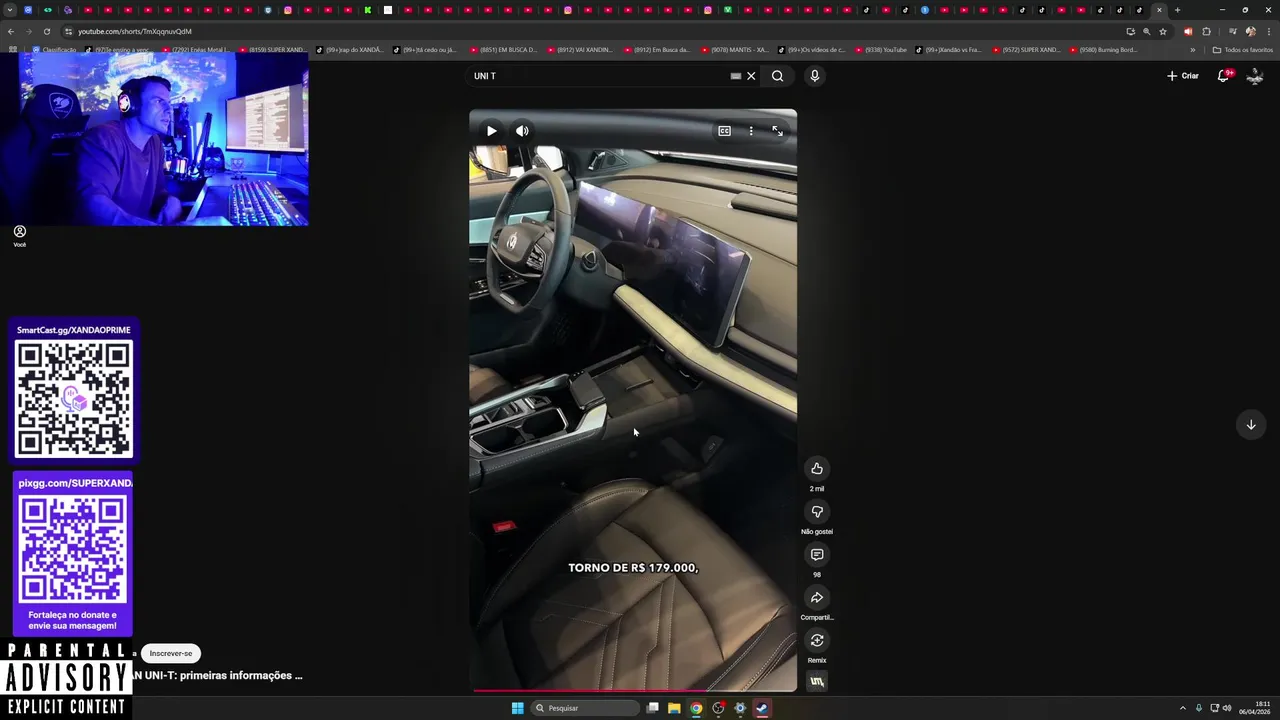Click the SmartCast.gg/XANDAOPRIME label
Viewport: 1280px width, 720px height.
tap(73, 330)
